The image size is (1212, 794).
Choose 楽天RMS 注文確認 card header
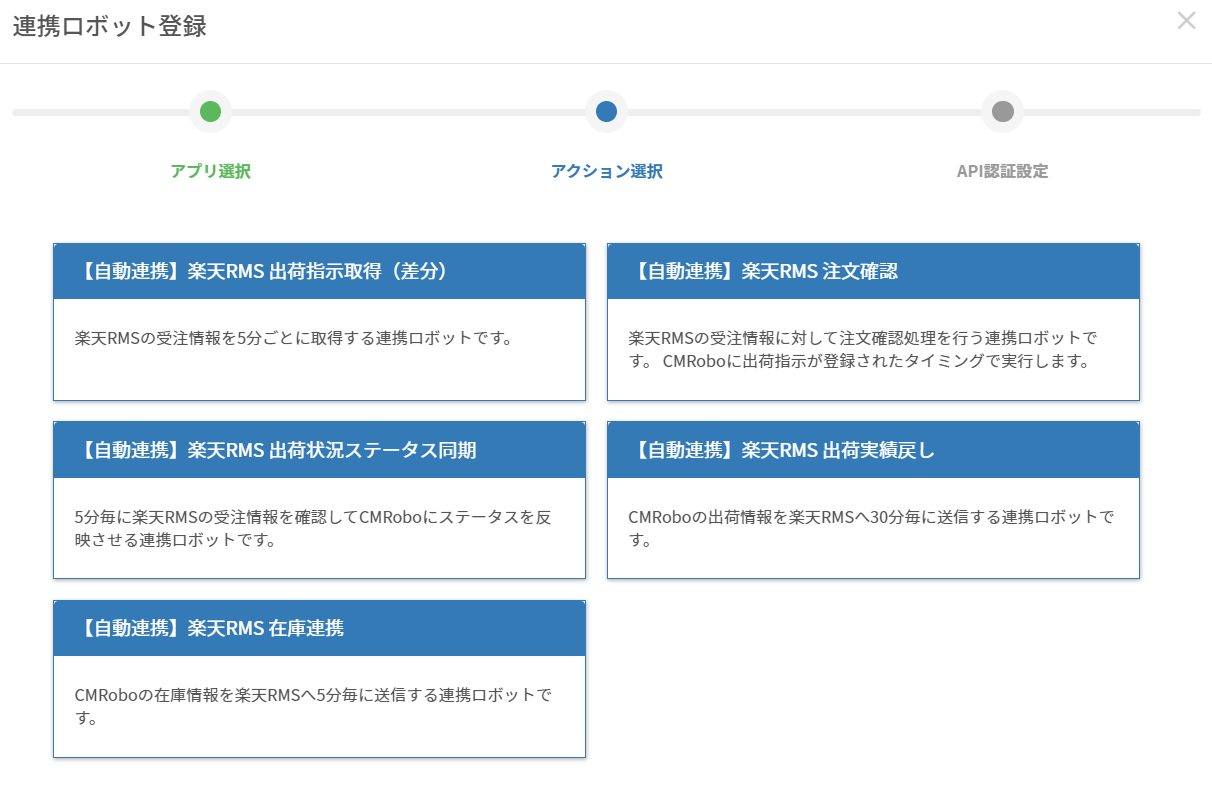tap(873, 272)
